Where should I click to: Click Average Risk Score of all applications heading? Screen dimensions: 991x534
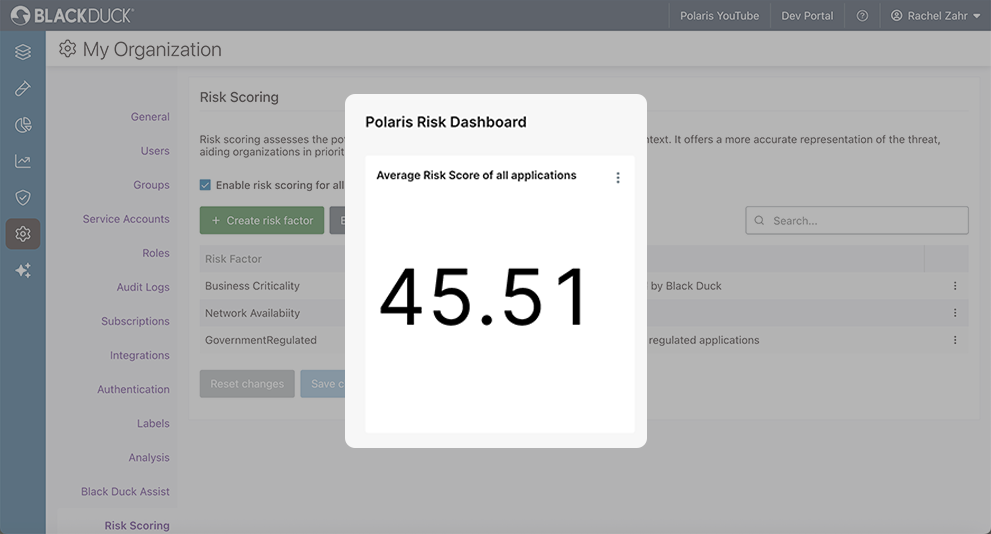(x=476, y=175)
